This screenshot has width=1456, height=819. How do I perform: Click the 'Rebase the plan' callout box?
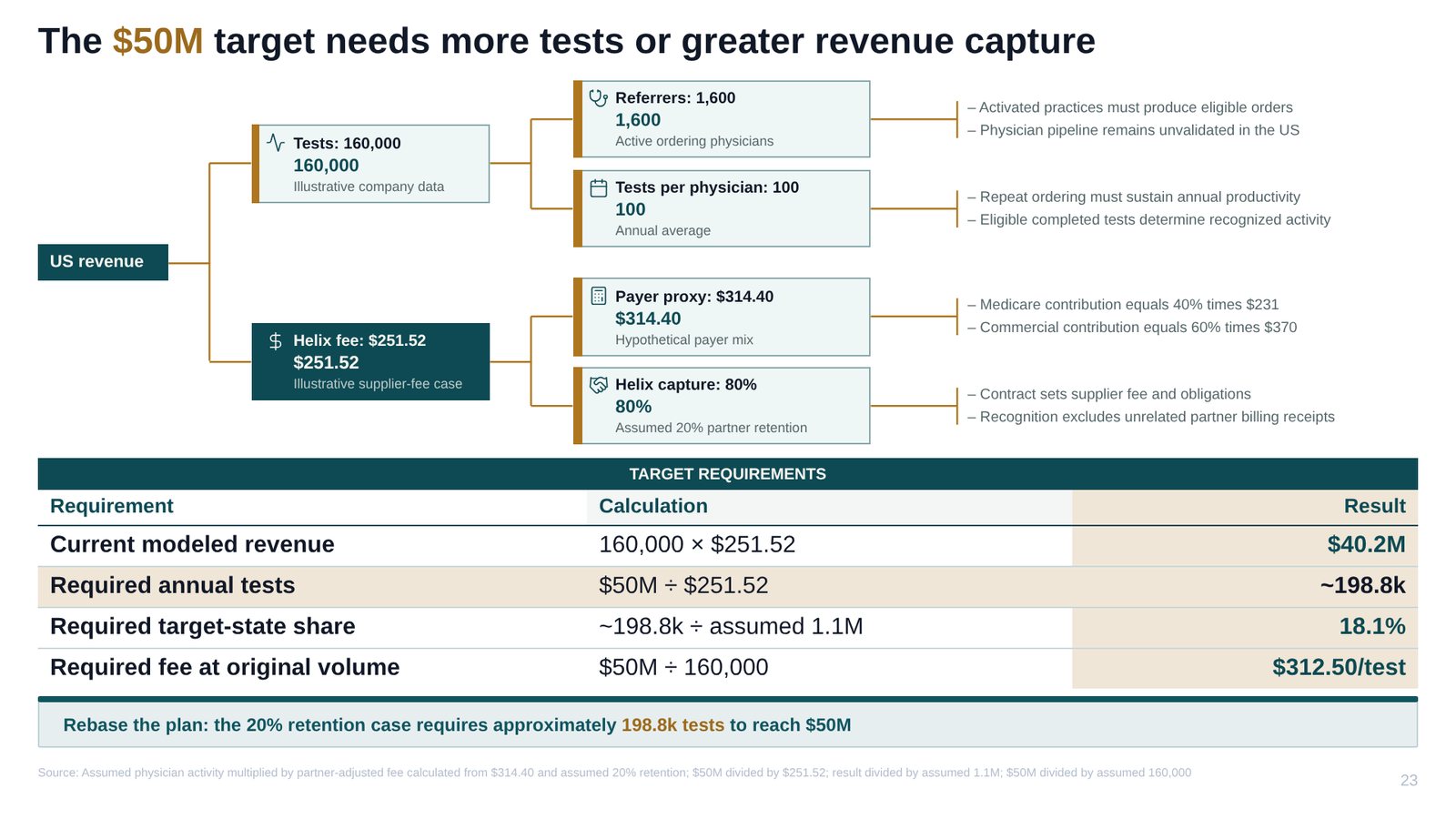(728, 723)
